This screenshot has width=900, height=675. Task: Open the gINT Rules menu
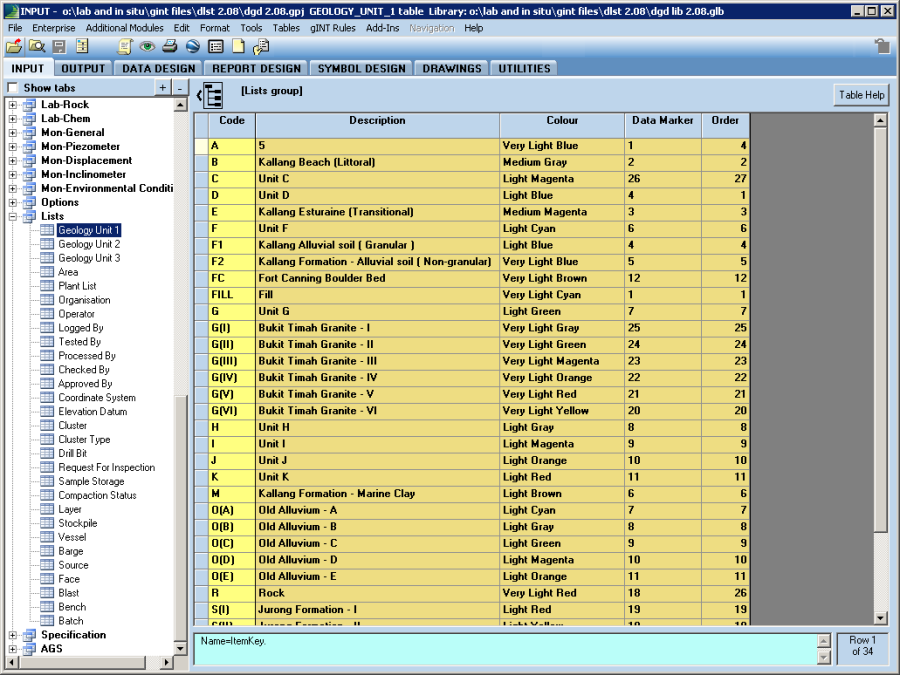(x=332, y=28)
